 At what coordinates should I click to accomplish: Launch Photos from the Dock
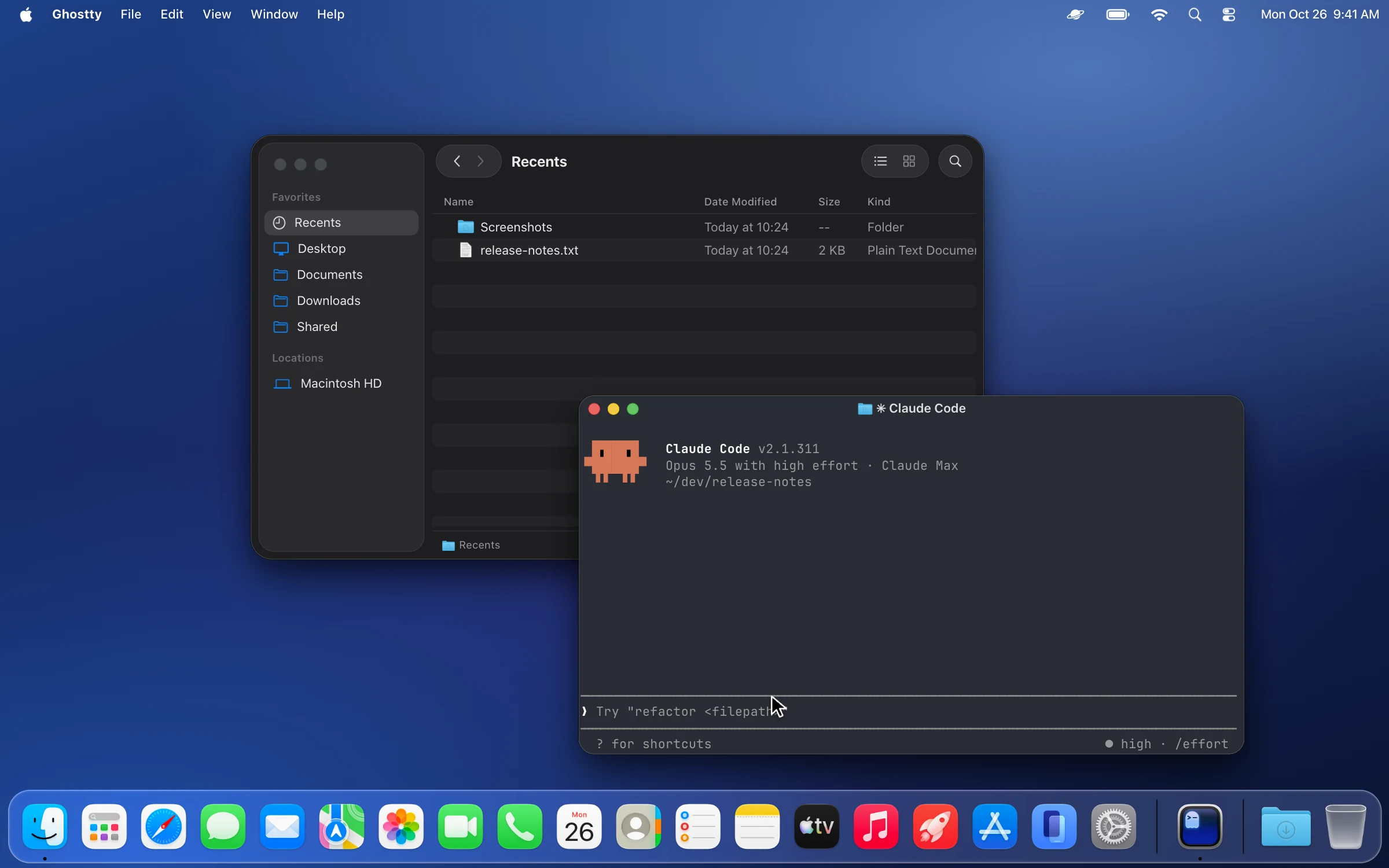point(401,827)
